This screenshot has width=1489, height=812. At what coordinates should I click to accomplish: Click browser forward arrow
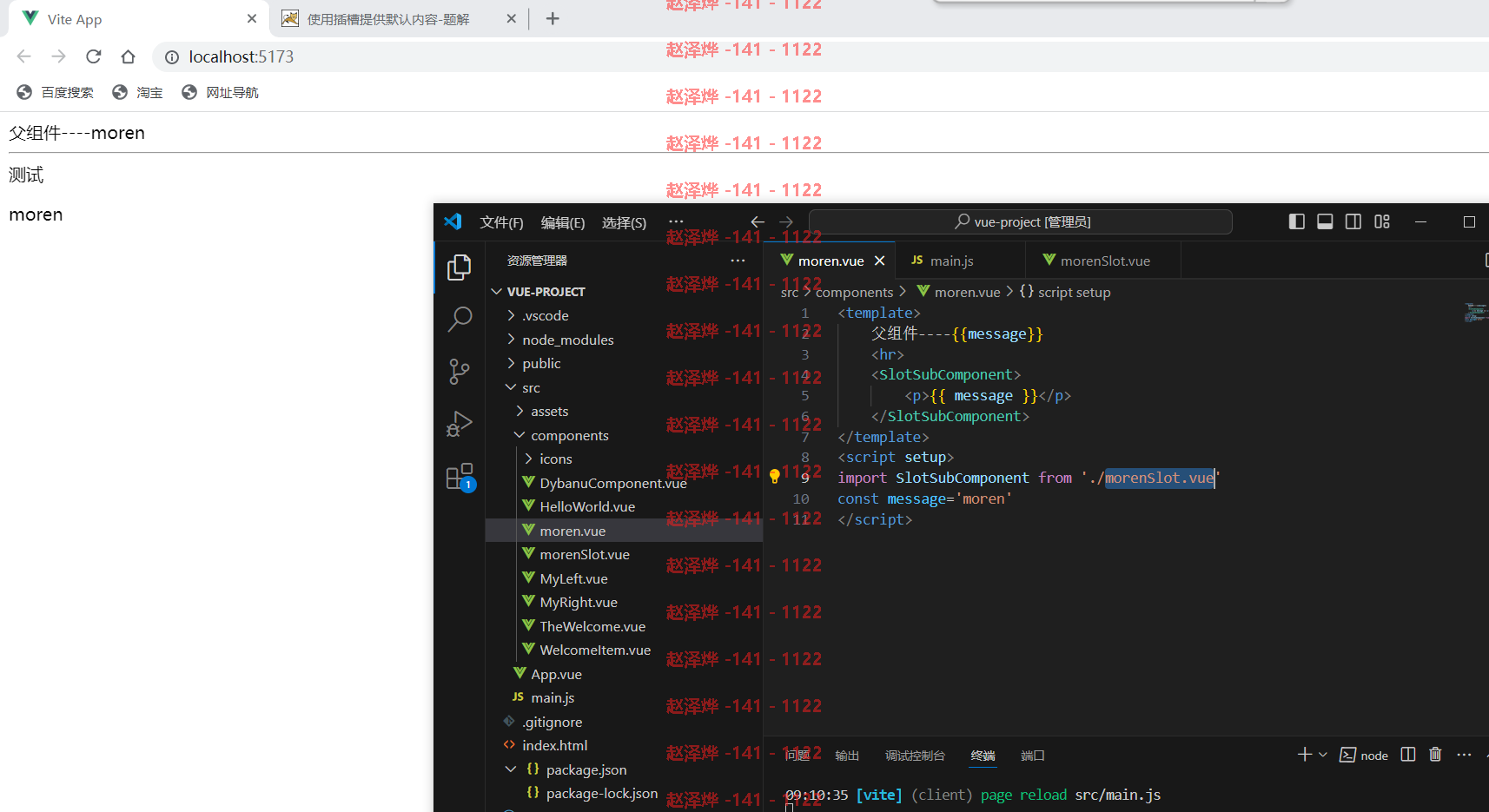pos(58,56)
